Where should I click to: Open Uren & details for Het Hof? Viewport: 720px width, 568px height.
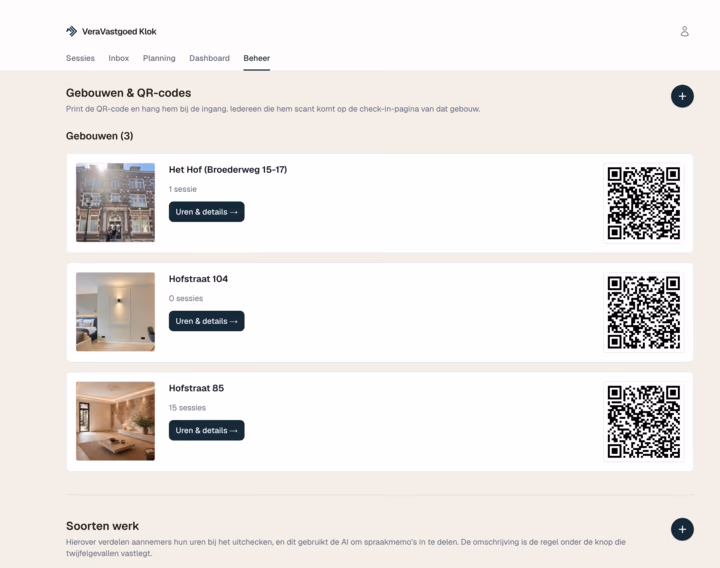[207, 212]
